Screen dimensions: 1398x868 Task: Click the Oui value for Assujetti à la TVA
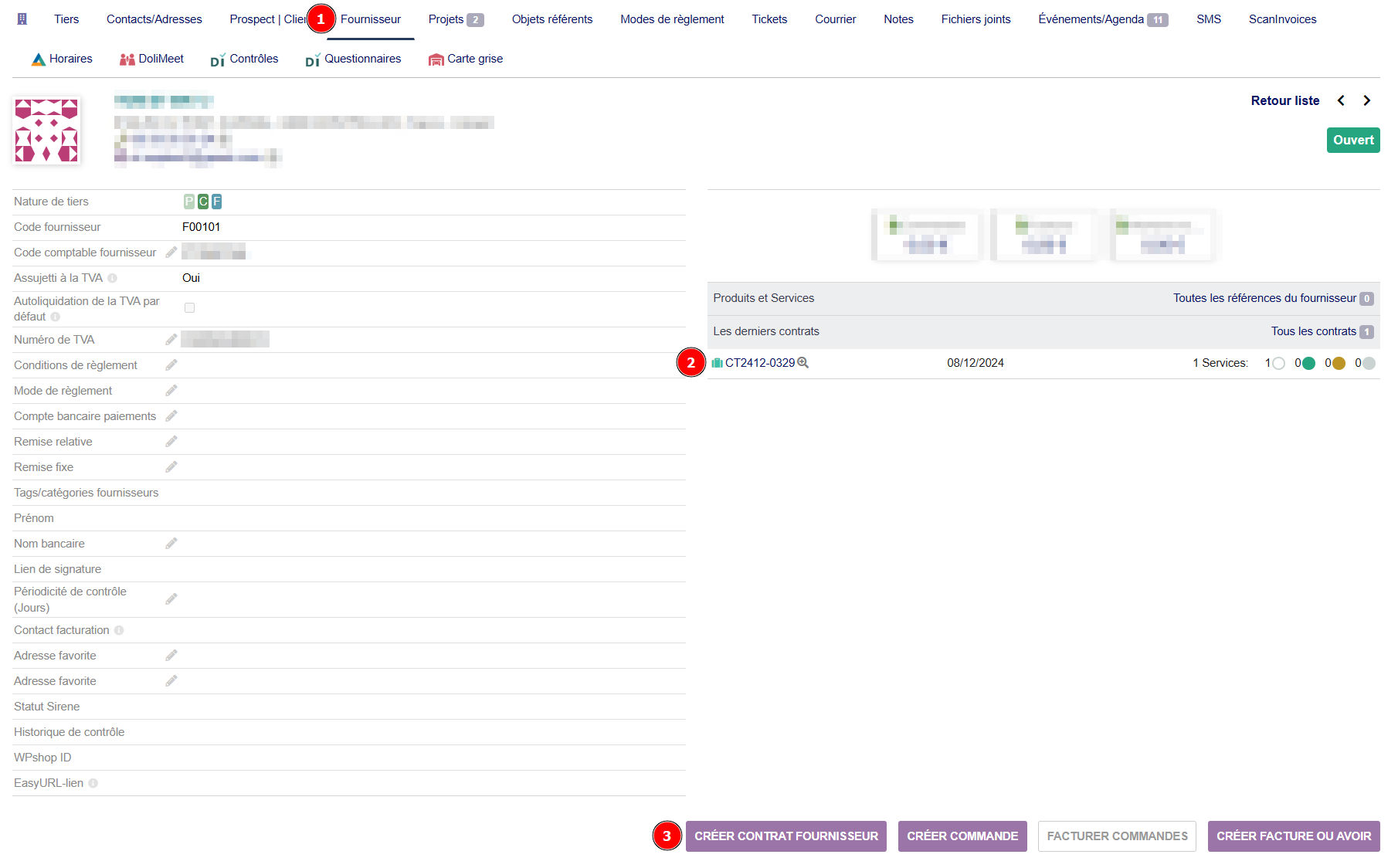click(x=191, y=278)
